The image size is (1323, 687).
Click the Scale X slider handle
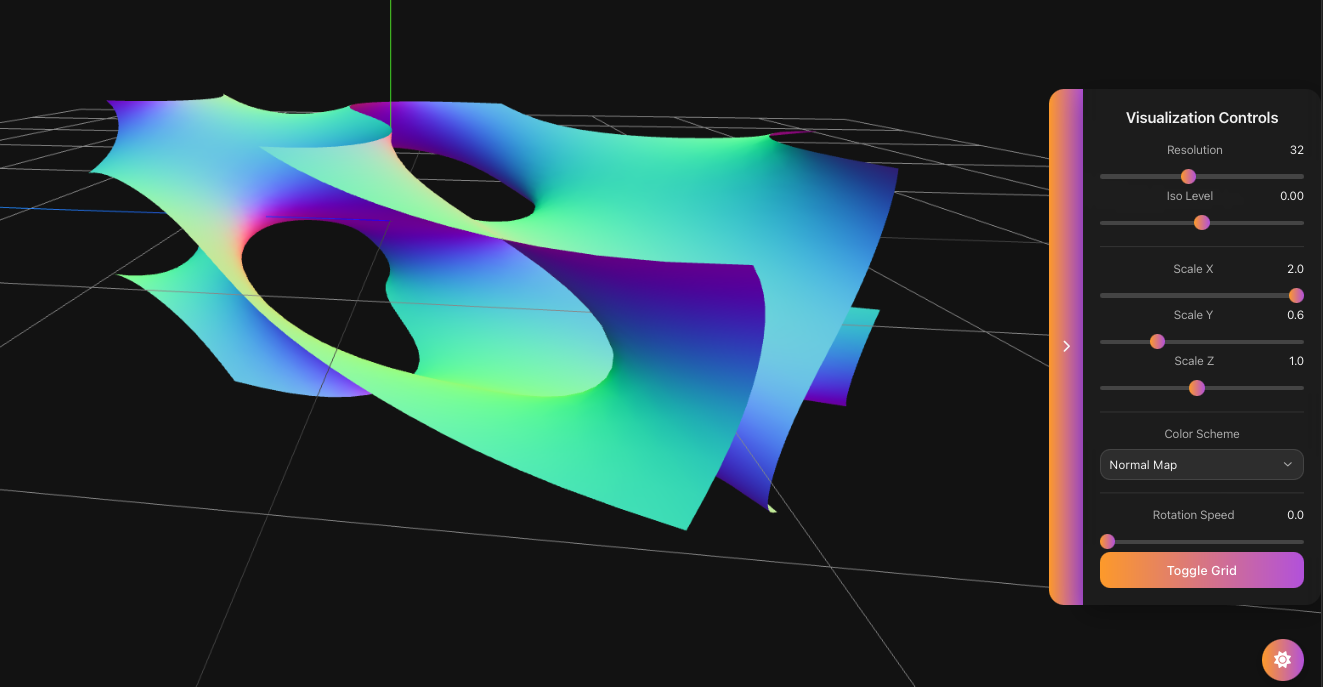pyautogui.click(x=1296, y=295)
